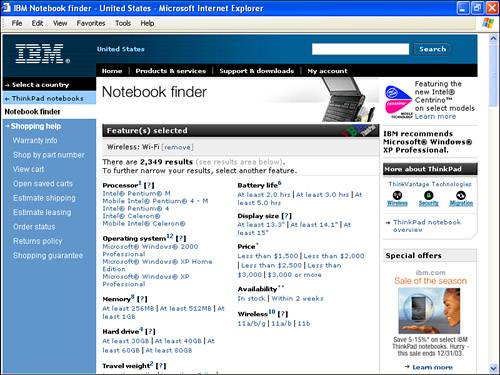Select price Less than $2,000
This screenshot has width=500, height=375.
[x=334, y=256]
